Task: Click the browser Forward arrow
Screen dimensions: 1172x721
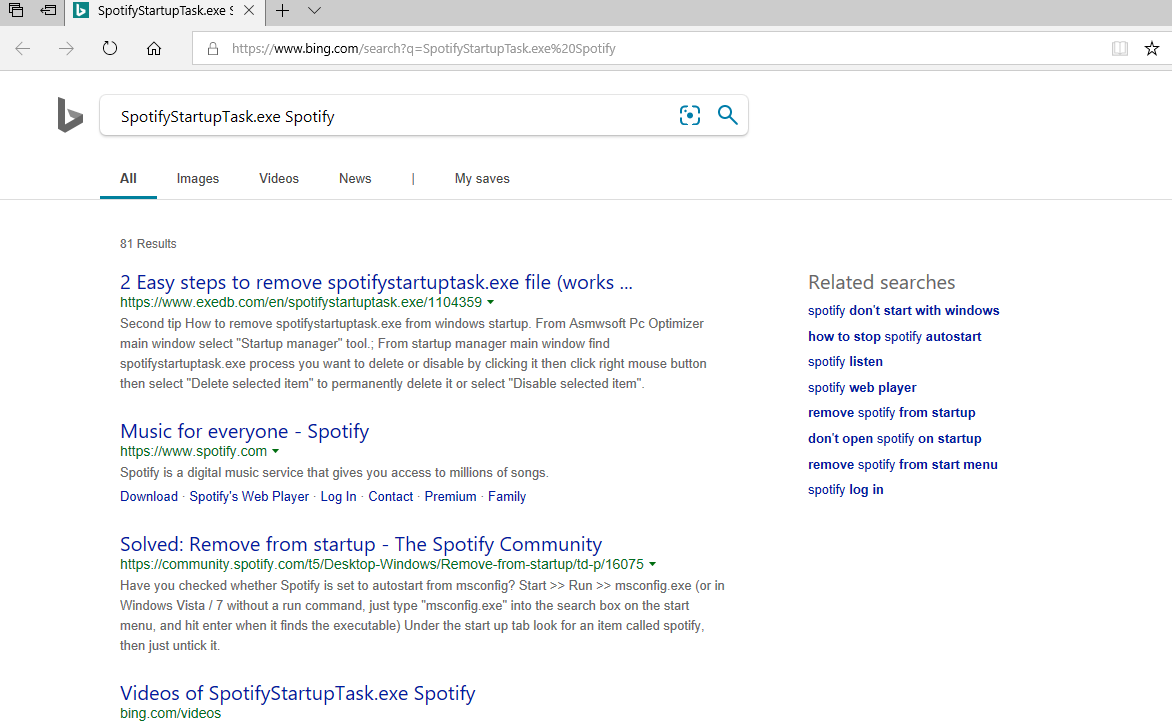Action: [67, 49]
